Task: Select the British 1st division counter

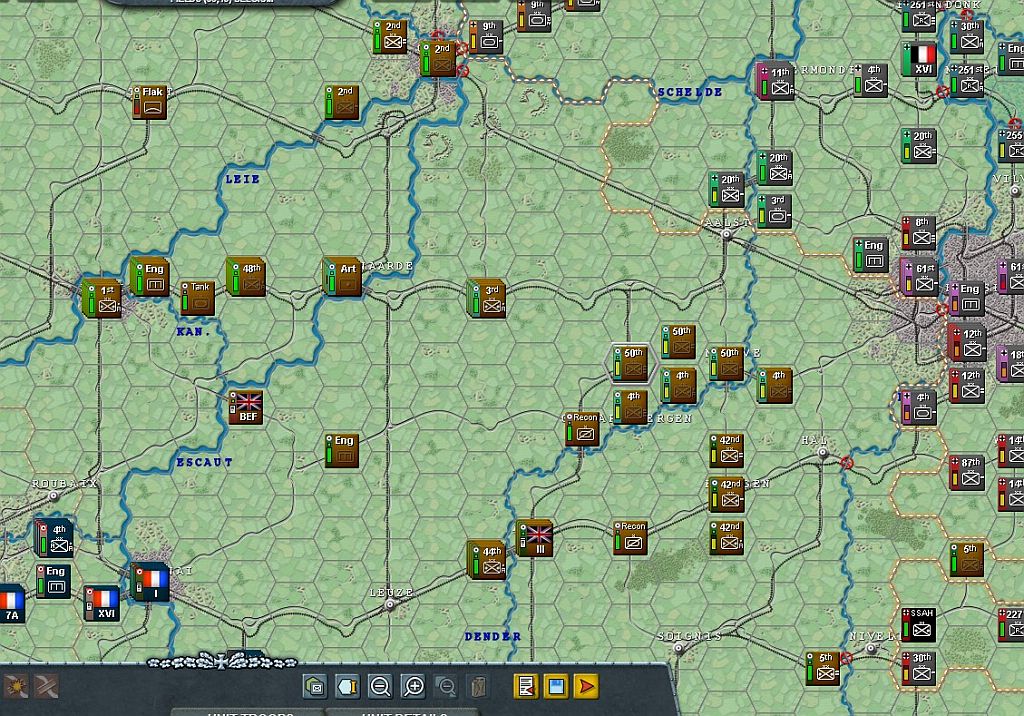Action: [102, 298]
